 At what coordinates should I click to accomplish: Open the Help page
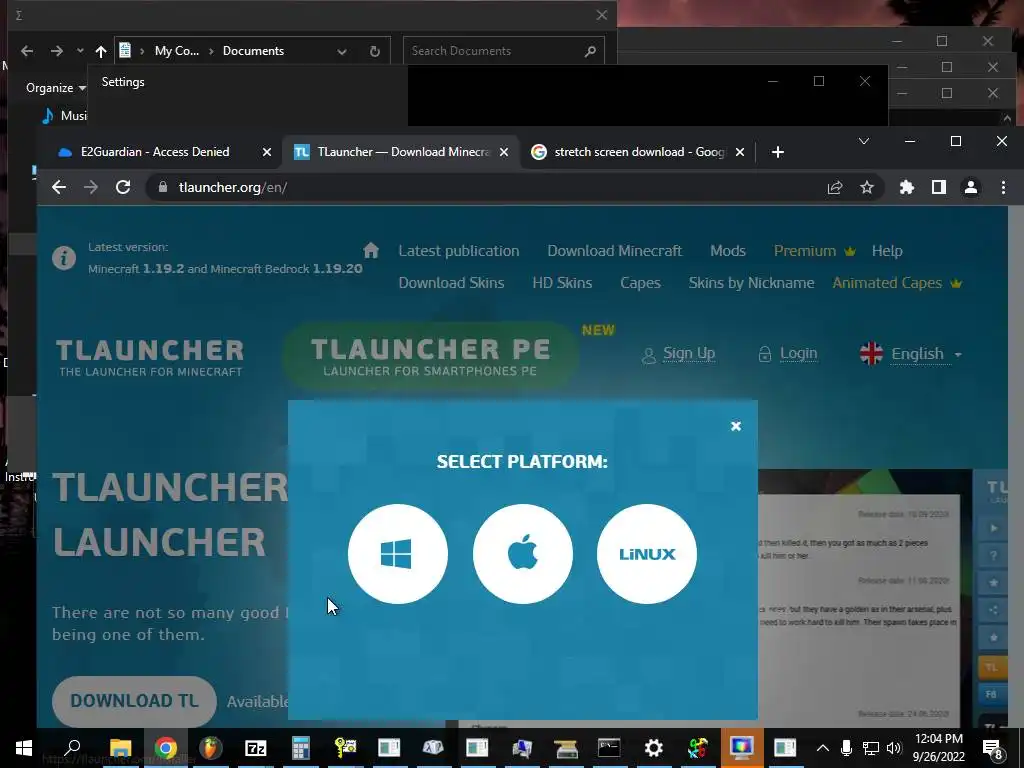tap(887, 251)
